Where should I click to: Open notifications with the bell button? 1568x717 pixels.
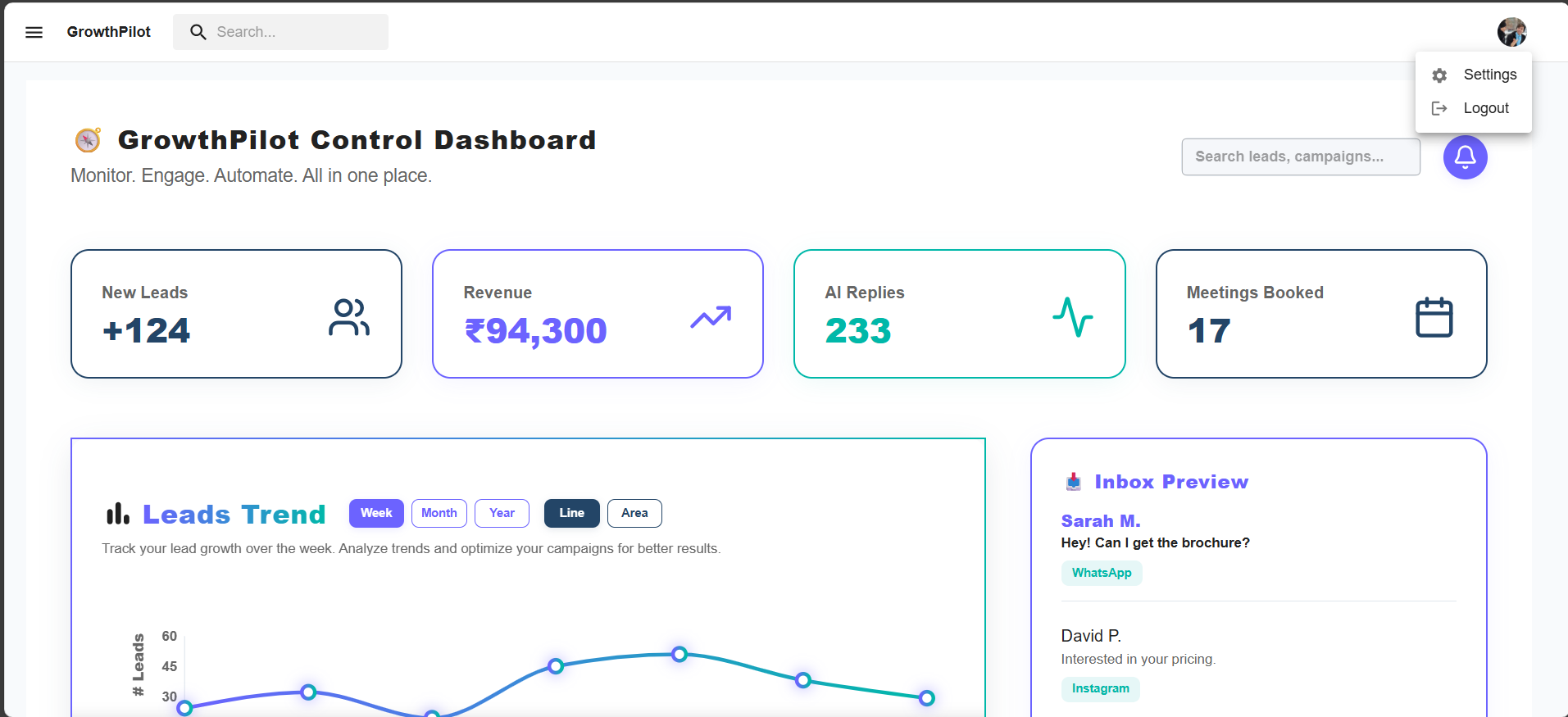tap(1465, 157)
